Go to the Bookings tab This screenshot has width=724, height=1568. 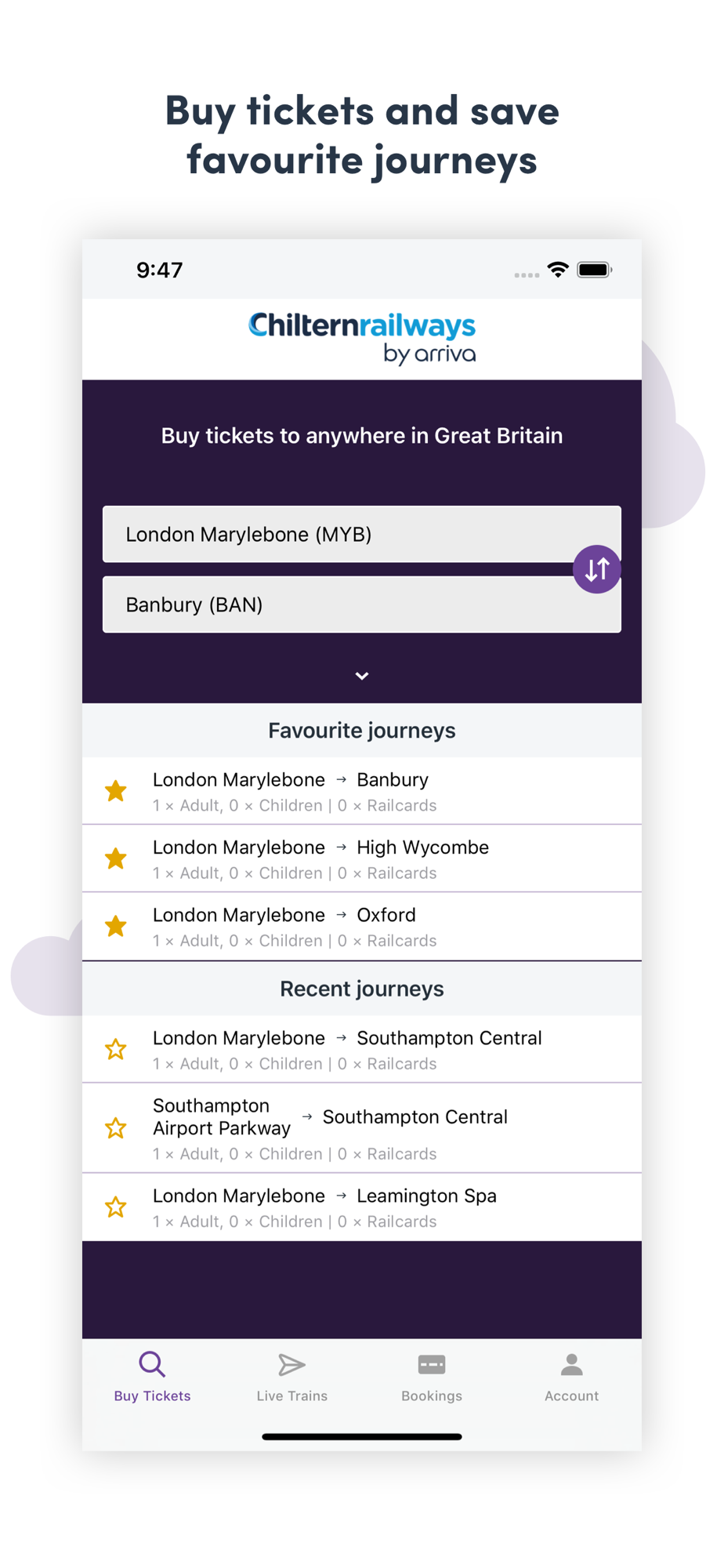432,1377
